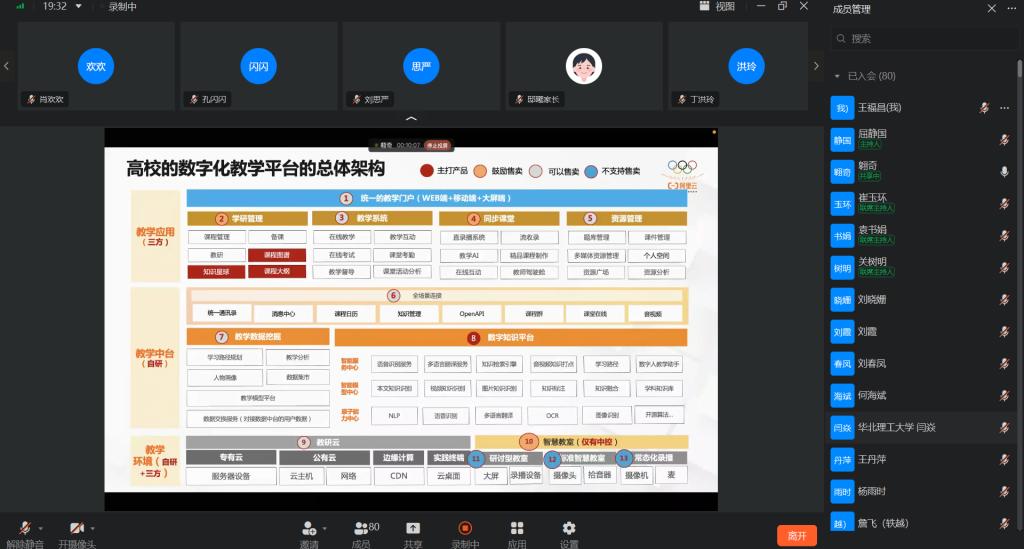Select member 崔玉环 in the list
This screenshot has height=549, width=1024.
click(x=921, y=204)
